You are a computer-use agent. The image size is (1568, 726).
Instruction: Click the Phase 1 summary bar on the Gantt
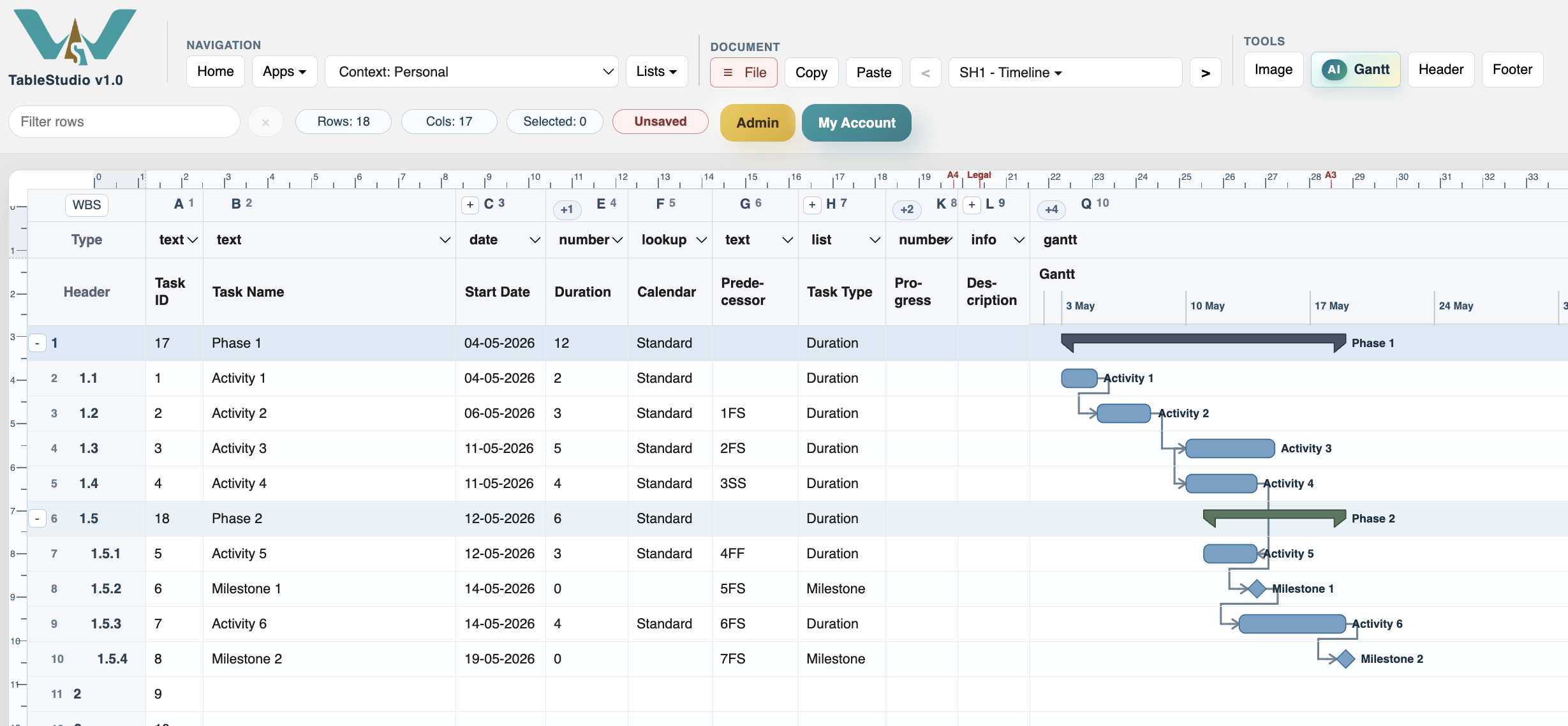tap(1203, 342)
